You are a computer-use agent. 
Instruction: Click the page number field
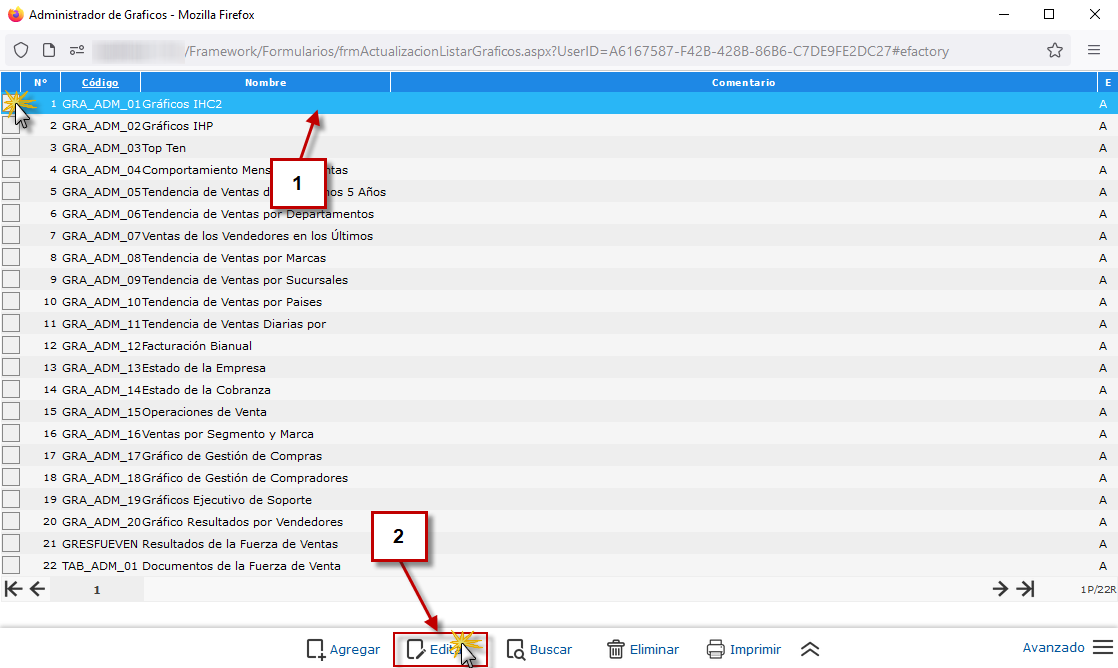point(97,590)
